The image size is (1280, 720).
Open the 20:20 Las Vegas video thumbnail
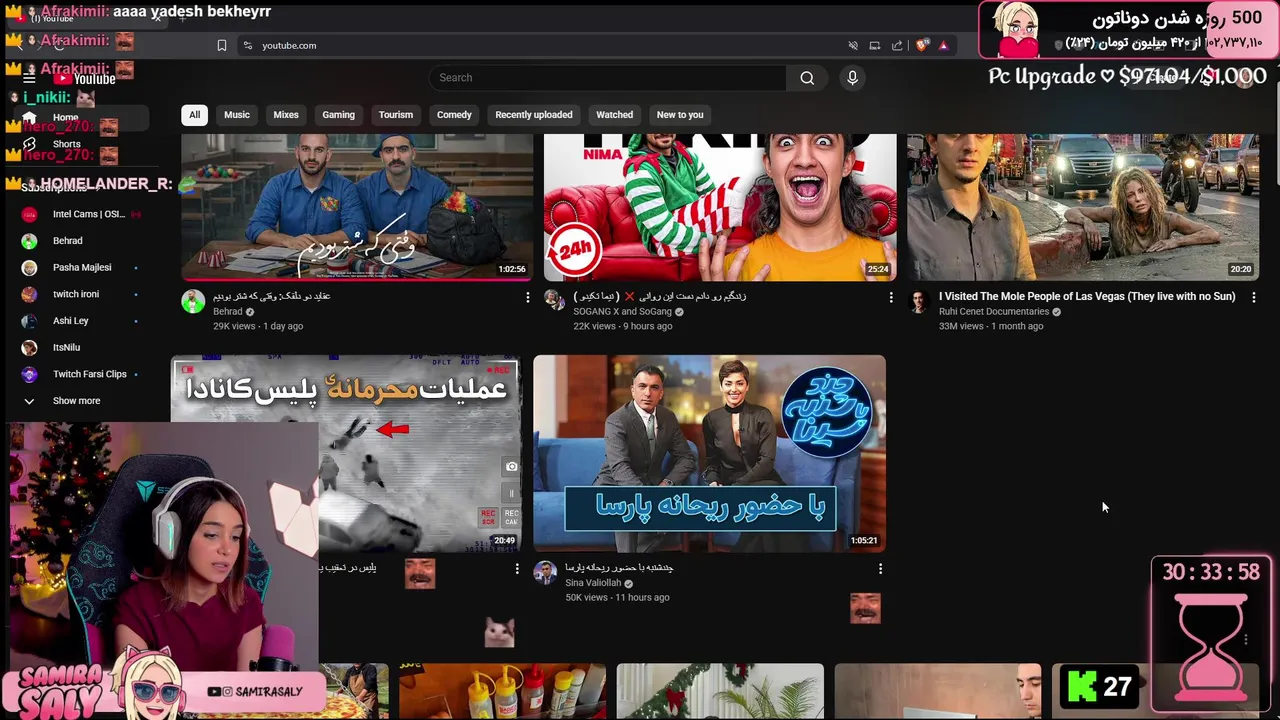pyautogui.click(x=1083, y=207)
